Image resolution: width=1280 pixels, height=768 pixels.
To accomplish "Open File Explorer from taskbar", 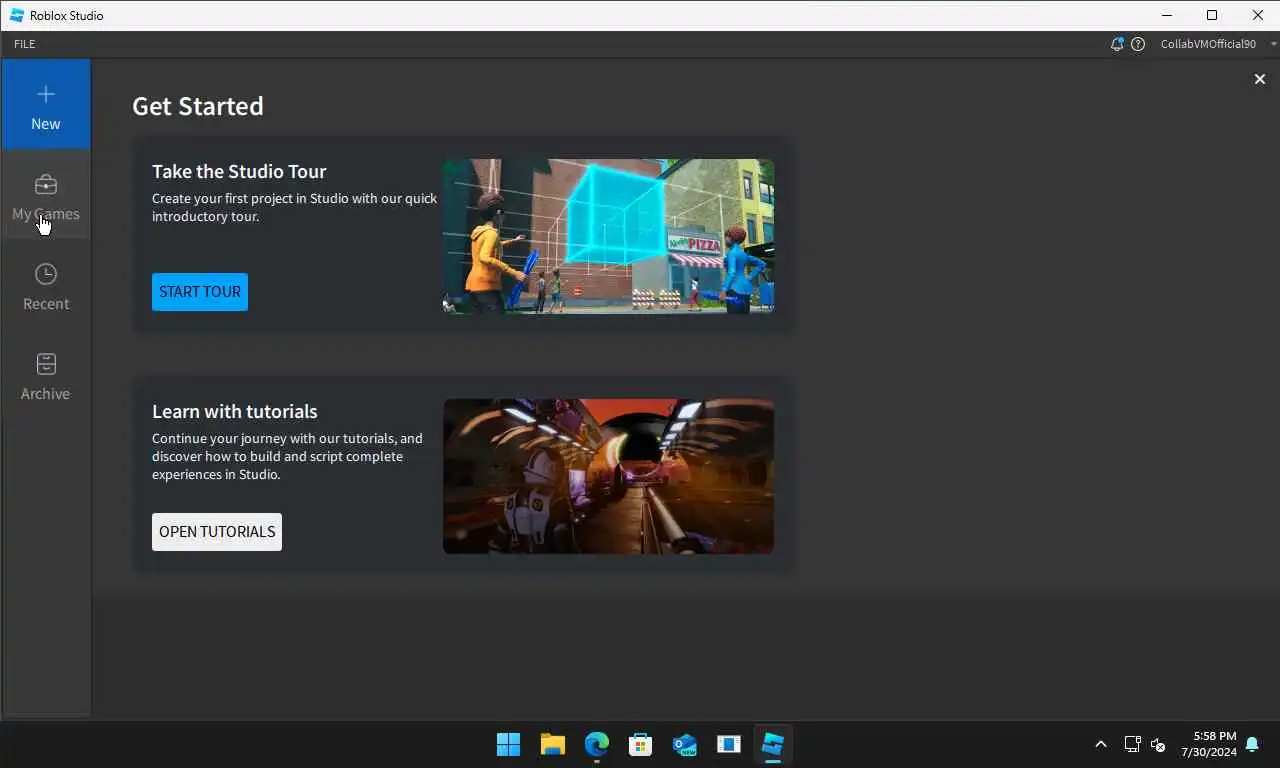I will point(552,744).
